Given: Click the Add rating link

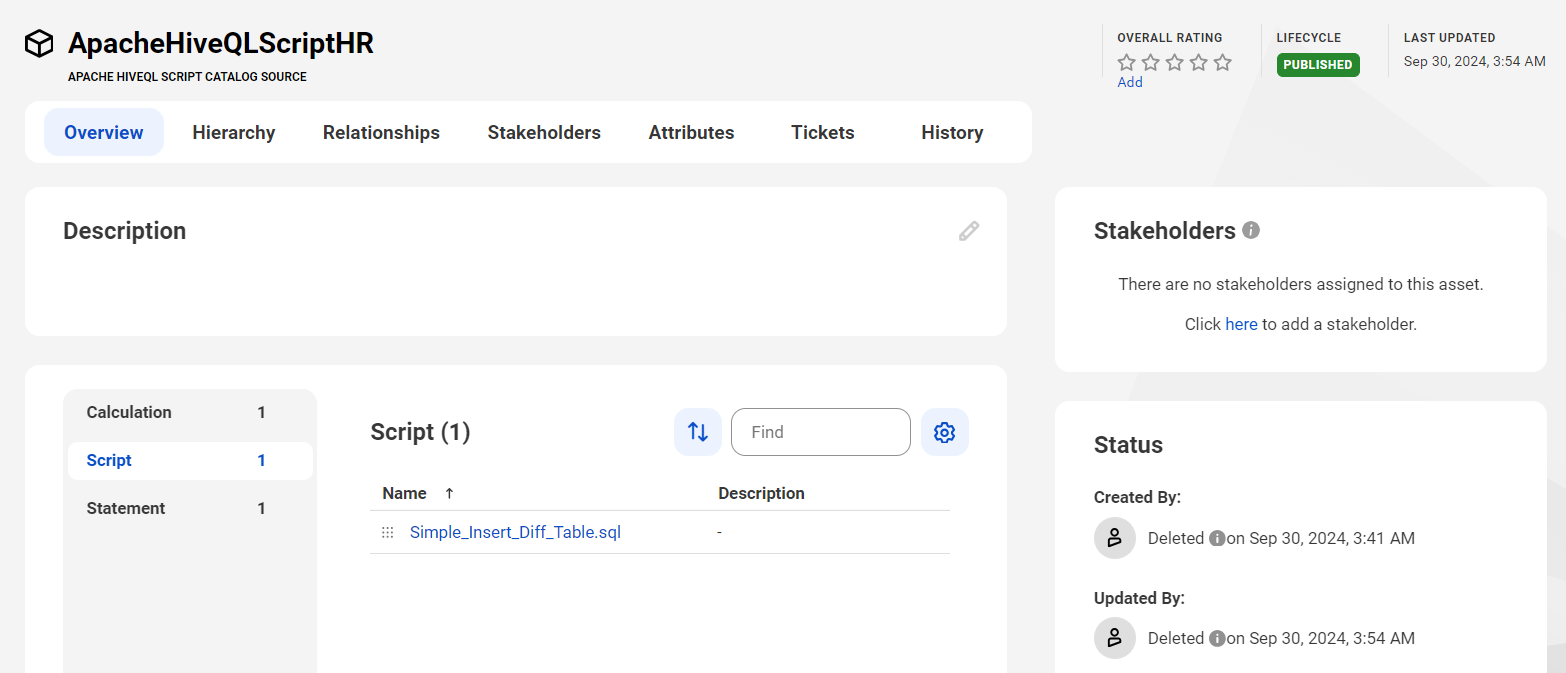Looking at the screenshot, I should (x=1130, y=82).
